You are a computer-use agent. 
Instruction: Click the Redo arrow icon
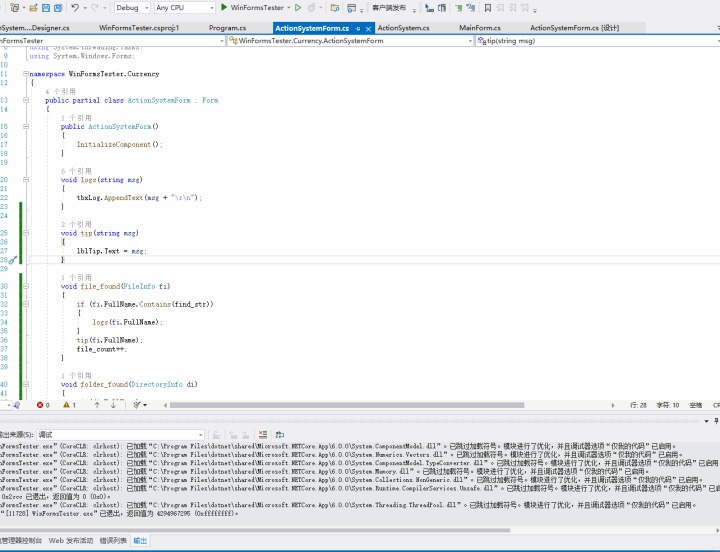tap(96, 7)
